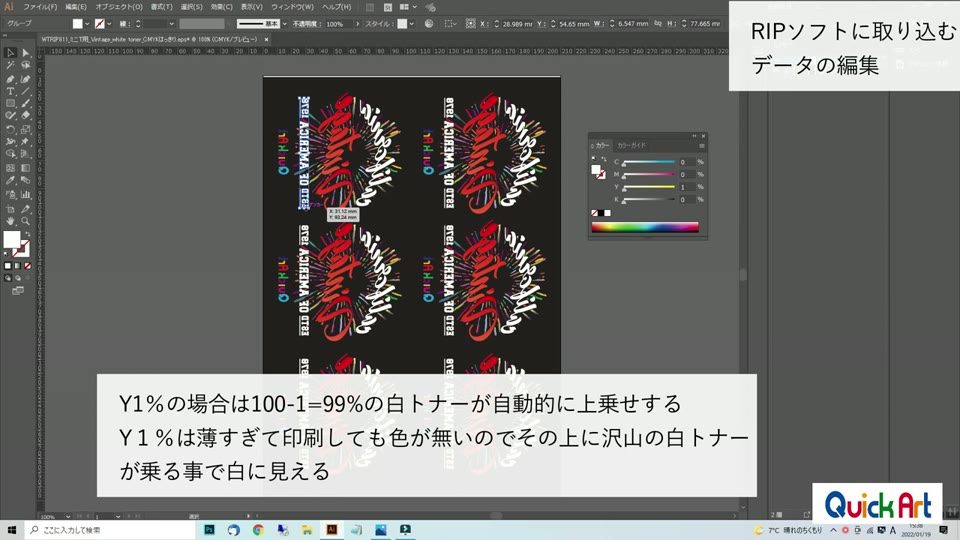Screen dimensions: 960x540
Task: Select the Slice tool
Action: [x=26, y=209]
